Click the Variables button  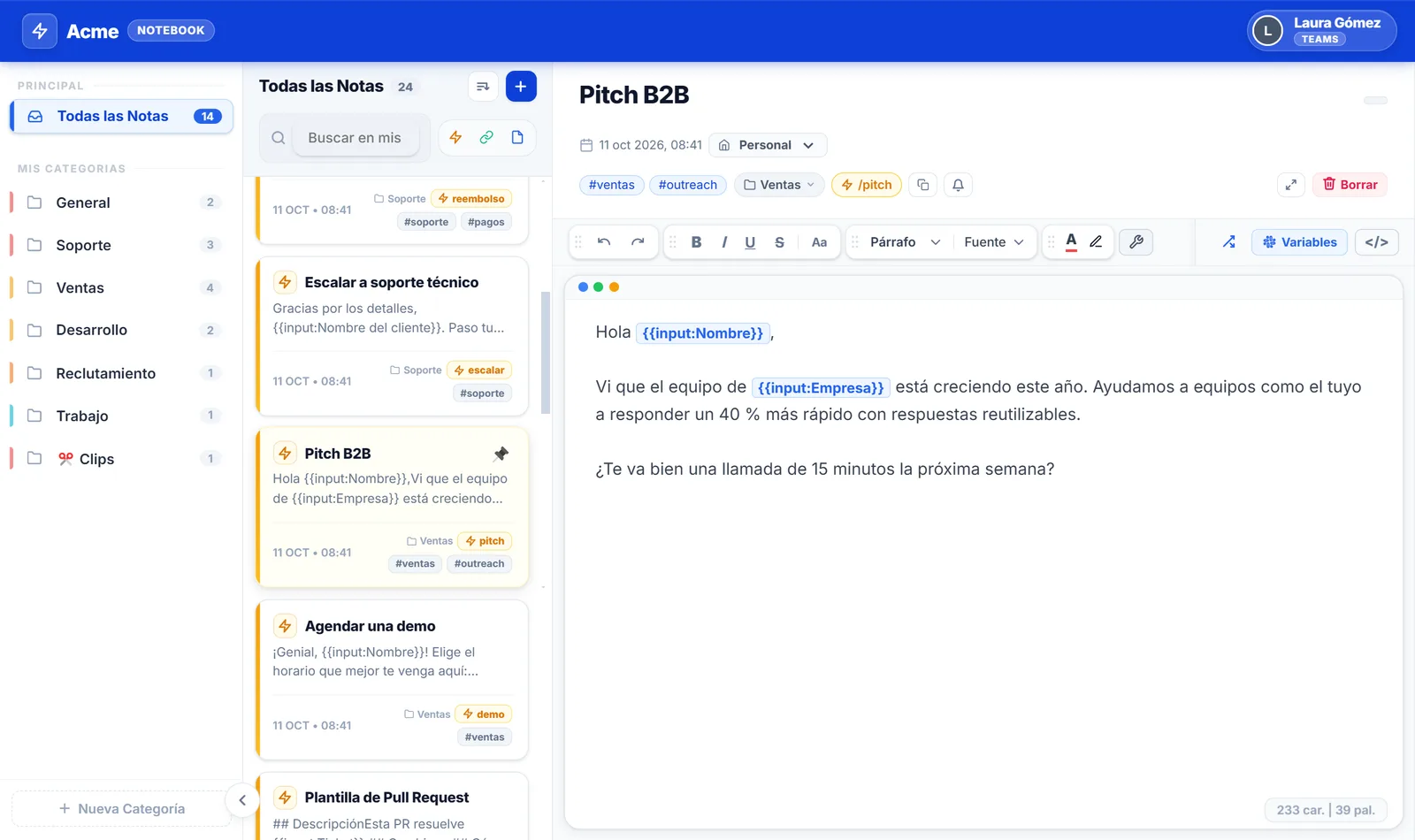coord(1299,242)
